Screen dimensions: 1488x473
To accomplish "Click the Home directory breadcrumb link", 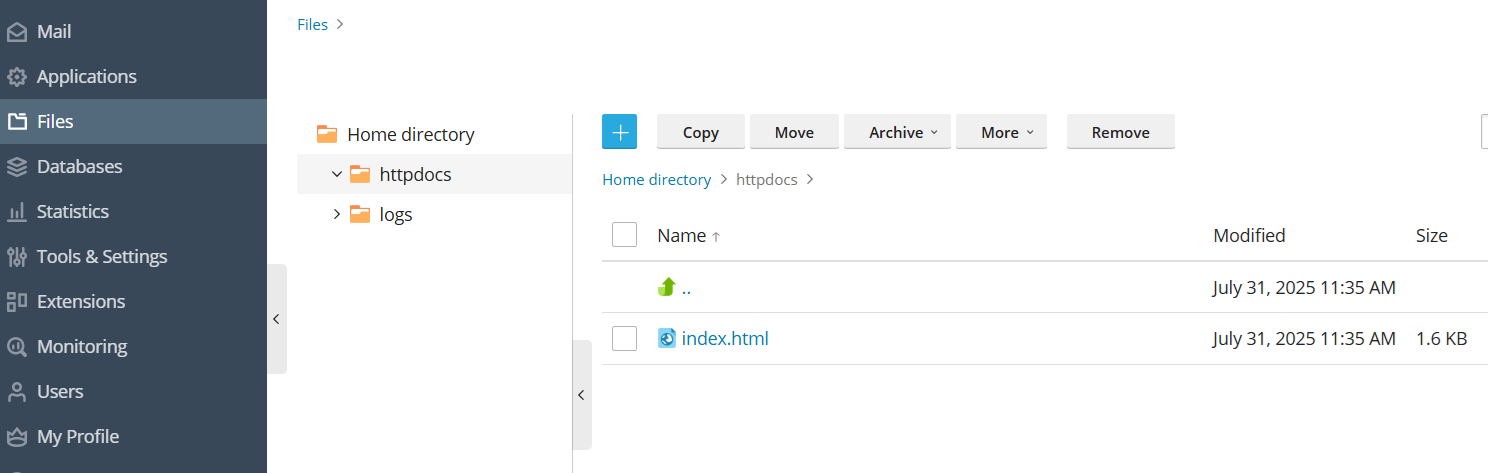I will pos(656,180).
